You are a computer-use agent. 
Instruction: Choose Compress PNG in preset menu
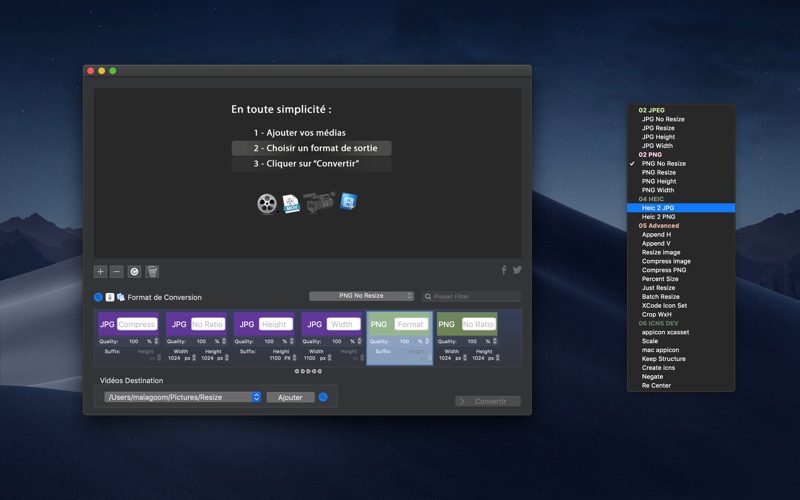pyautogui.click(x=681, y=270)
